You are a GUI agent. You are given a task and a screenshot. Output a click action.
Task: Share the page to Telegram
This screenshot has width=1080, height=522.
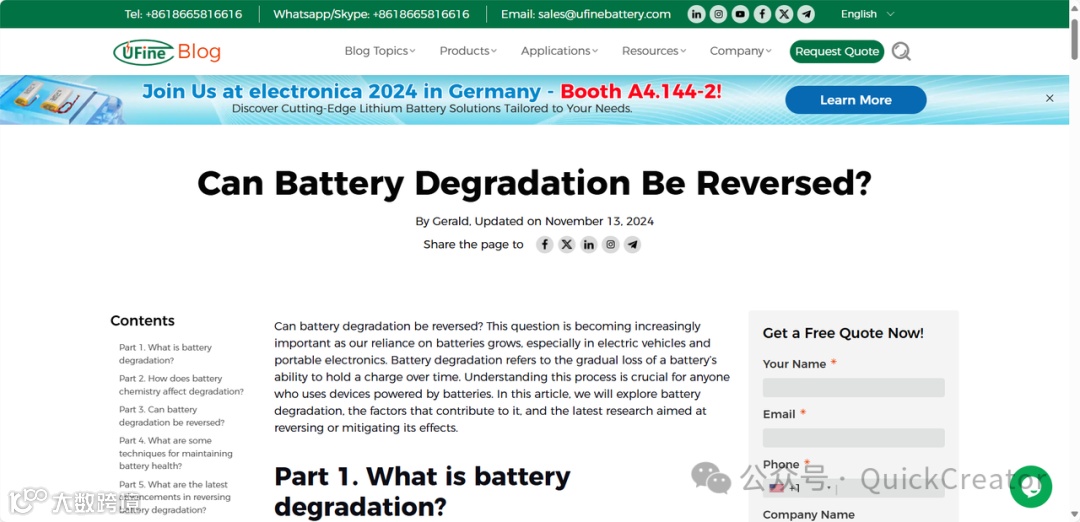pos(632,244)
